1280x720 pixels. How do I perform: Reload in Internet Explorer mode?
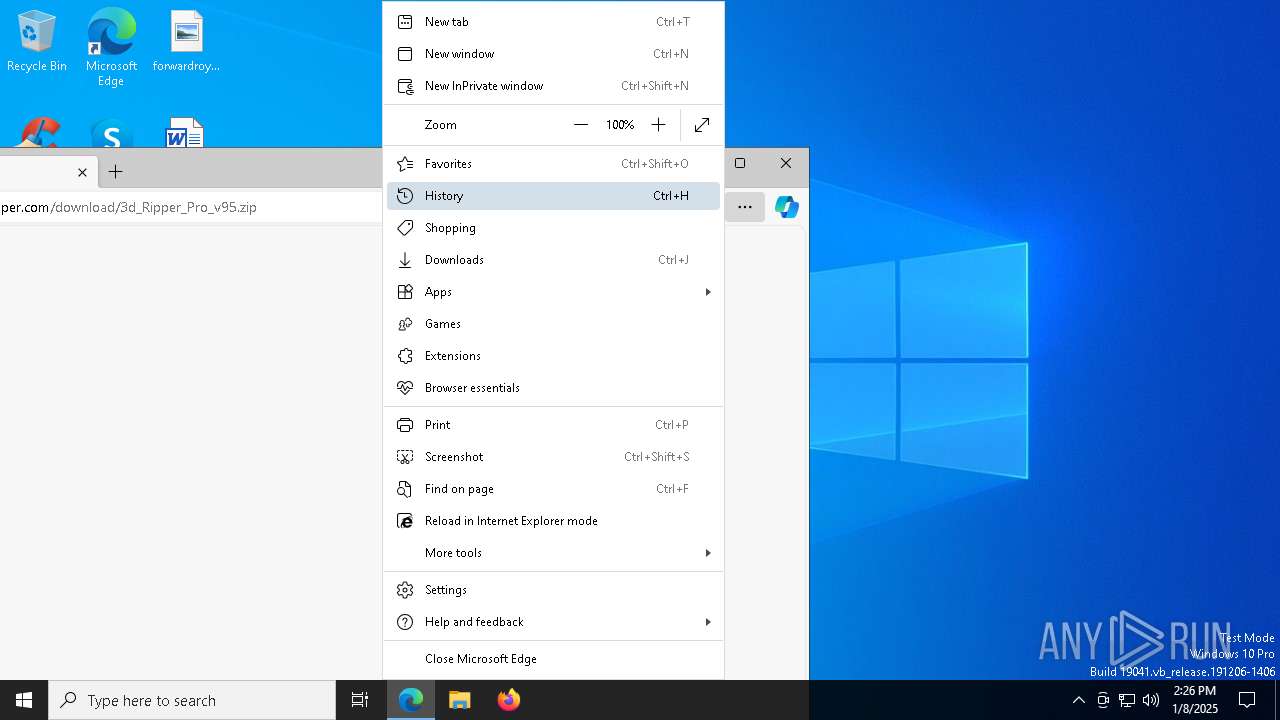click(x=553, y=521)
